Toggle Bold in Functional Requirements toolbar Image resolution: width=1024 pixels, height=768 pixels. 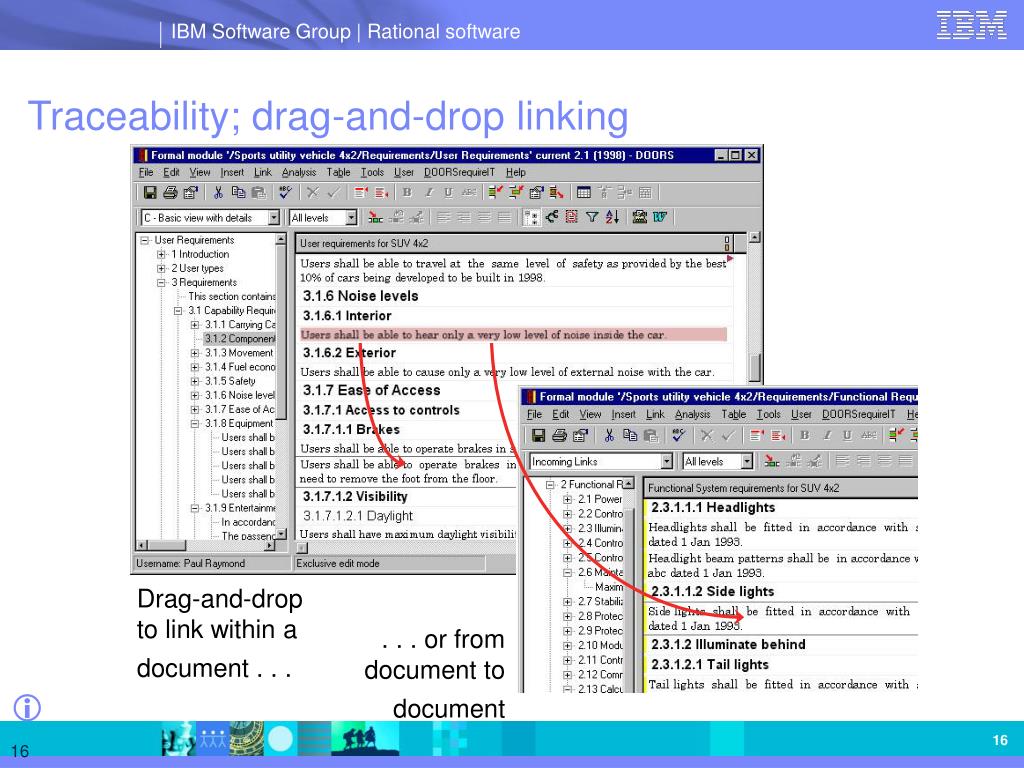pos(805,436)
